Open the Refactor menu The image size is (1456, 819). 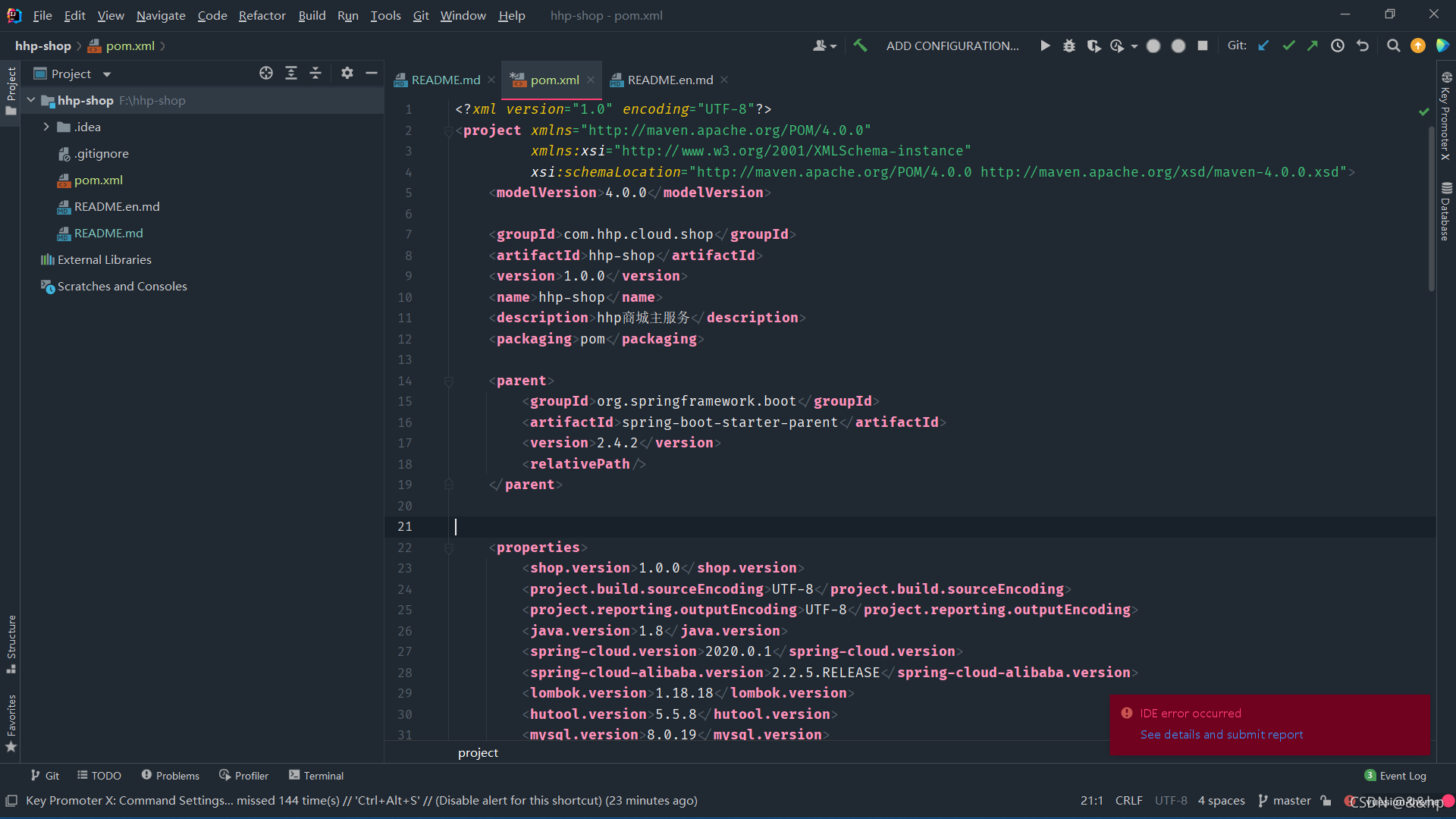pyautogui.click(x=262, y=15)
